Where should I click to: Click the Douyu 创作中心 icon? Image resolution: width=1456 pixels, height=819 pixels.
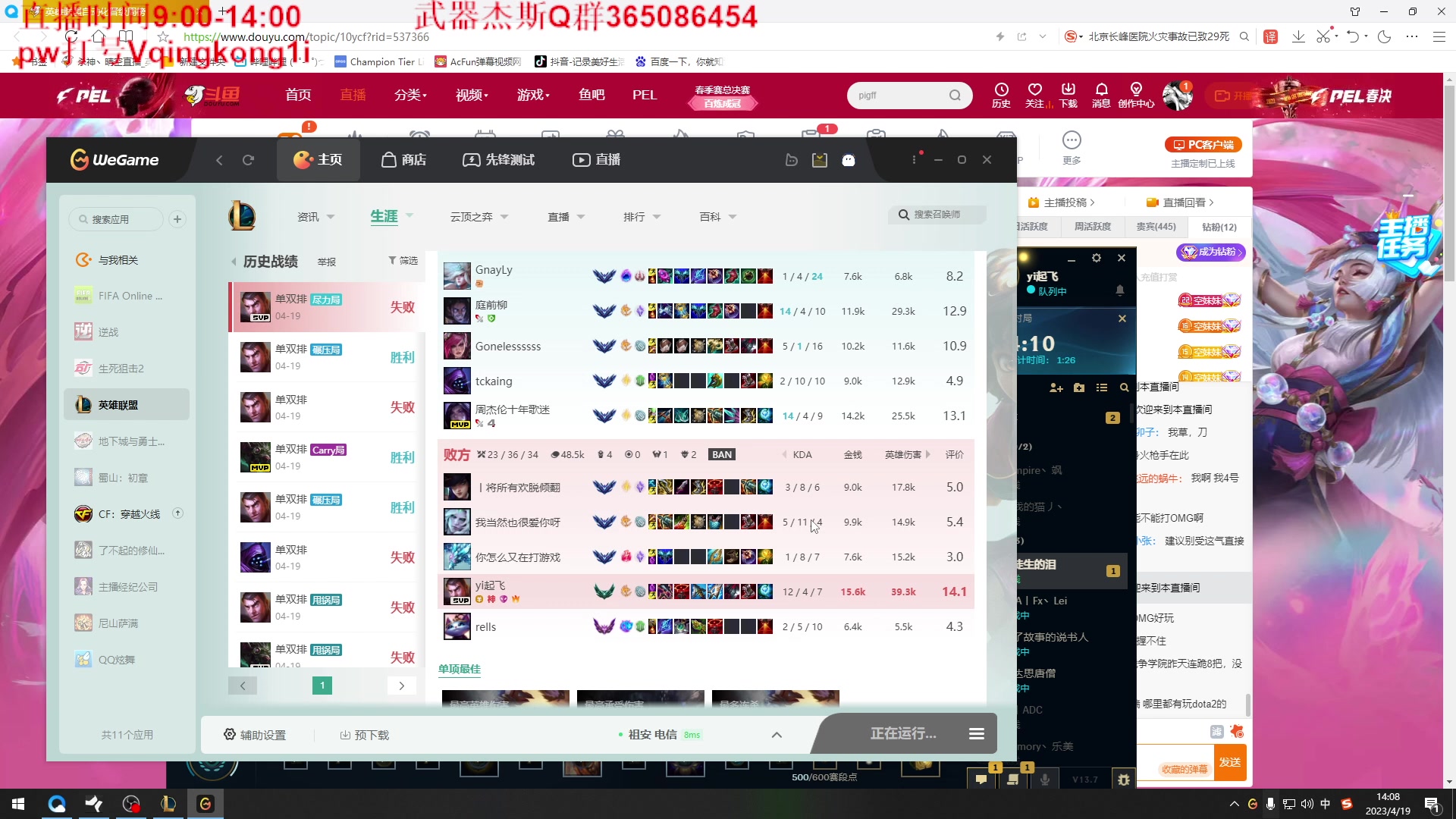(1136, 96)
